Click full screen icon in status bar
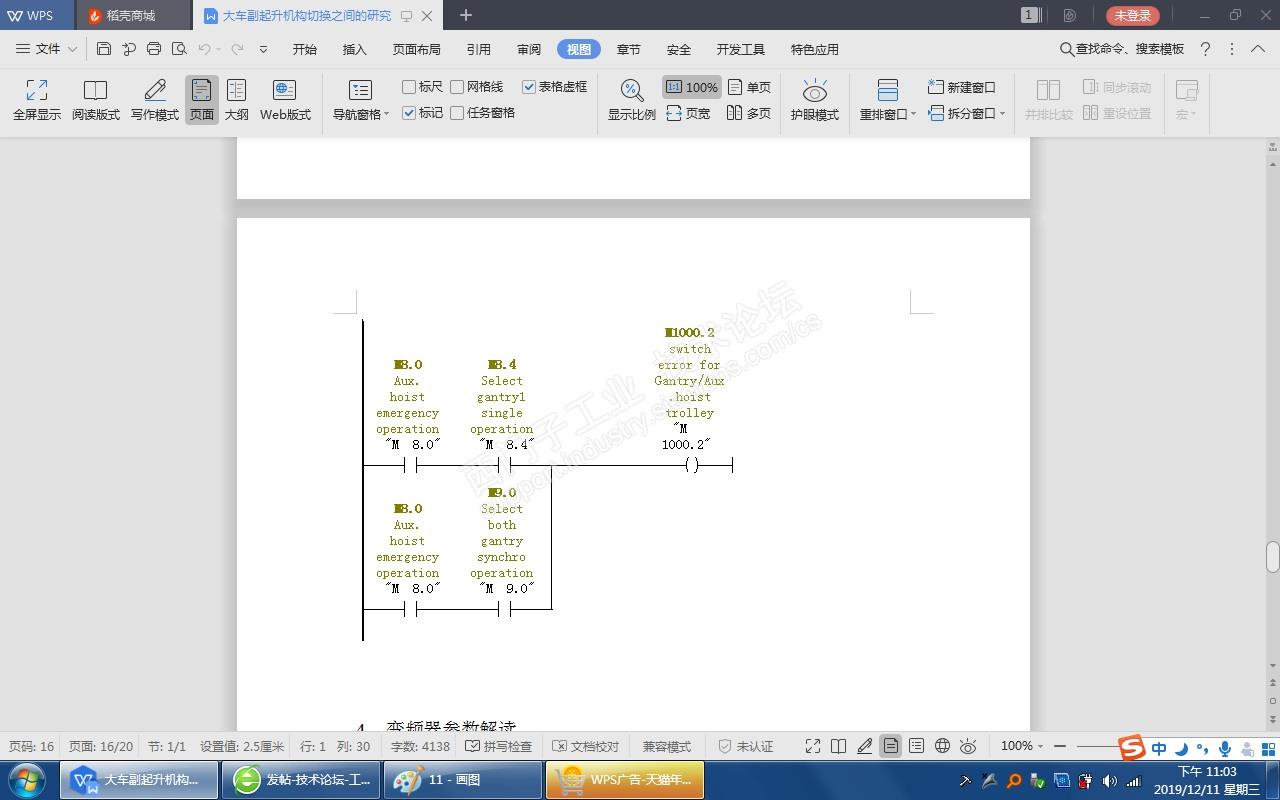Screen dimensions: 1280x800 [813, 746]
